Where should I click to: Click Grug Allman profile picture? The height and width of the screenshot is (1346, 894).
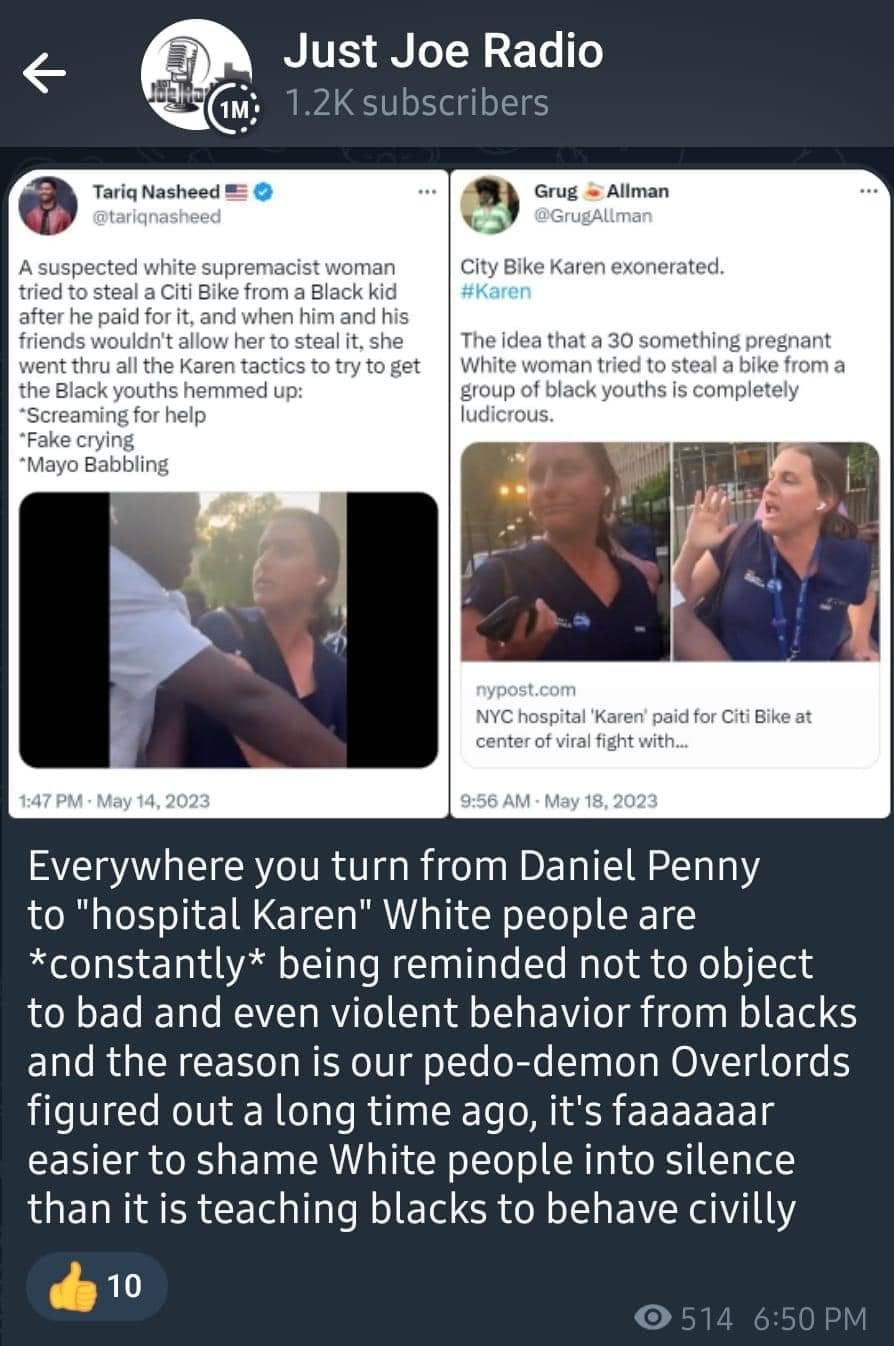(x=489, y=204)
